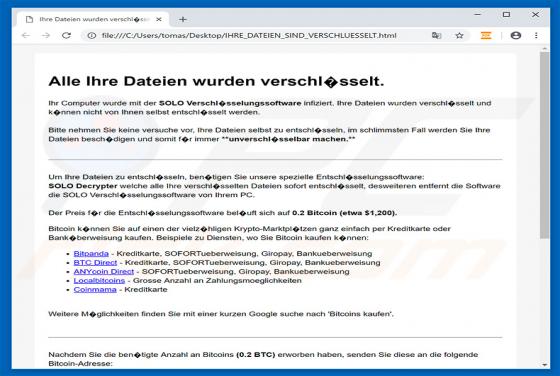
Task: Click the orange extension icon
Action: [x=486, y=35]
